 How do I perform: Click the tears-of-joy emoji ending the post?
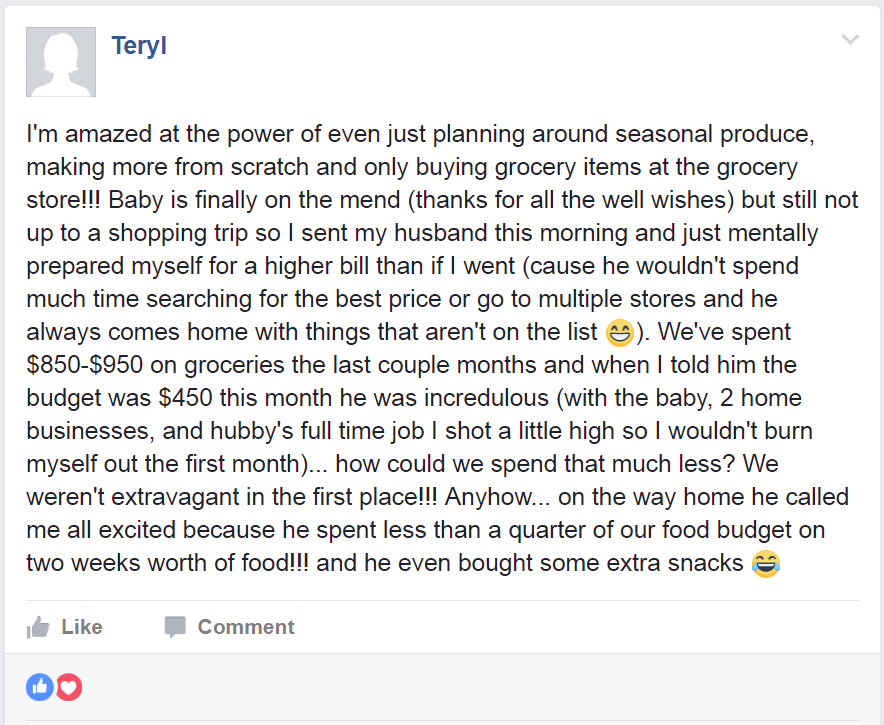coord(765,563)
